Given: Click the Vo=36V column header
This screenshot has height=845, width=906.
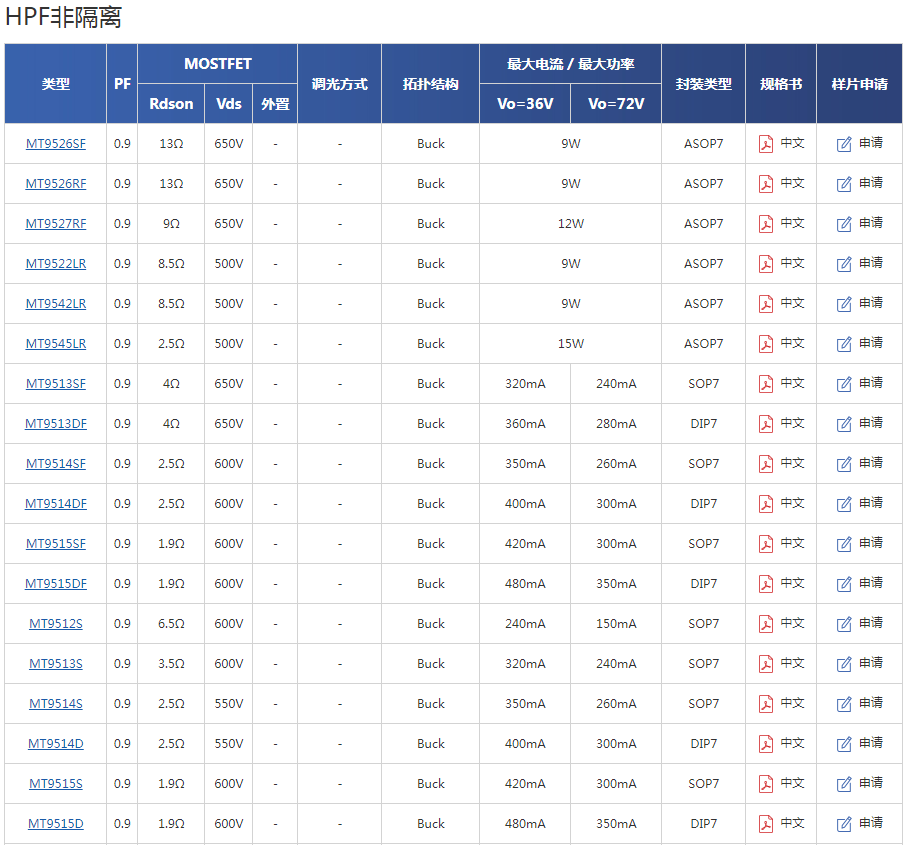Looking at the screenshot, I should point(525,104).
